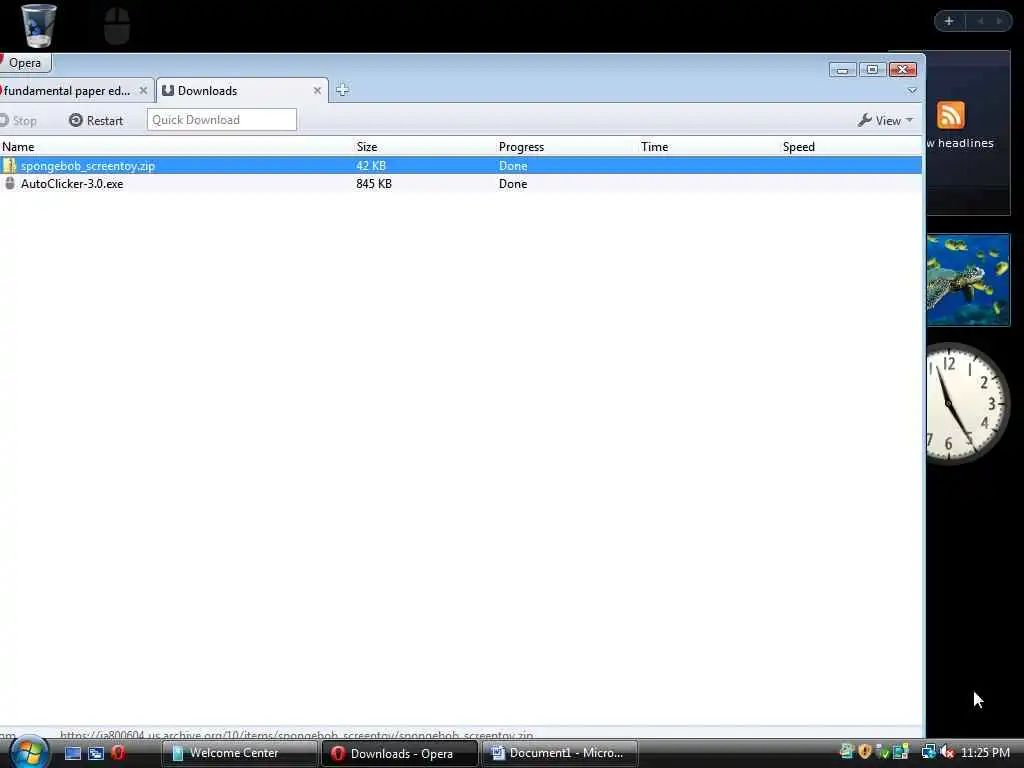This screenshot has height=768, width=1024.
Task: Switch to Downloads - Opera taskbar button
Action: (x=400, y=753)
